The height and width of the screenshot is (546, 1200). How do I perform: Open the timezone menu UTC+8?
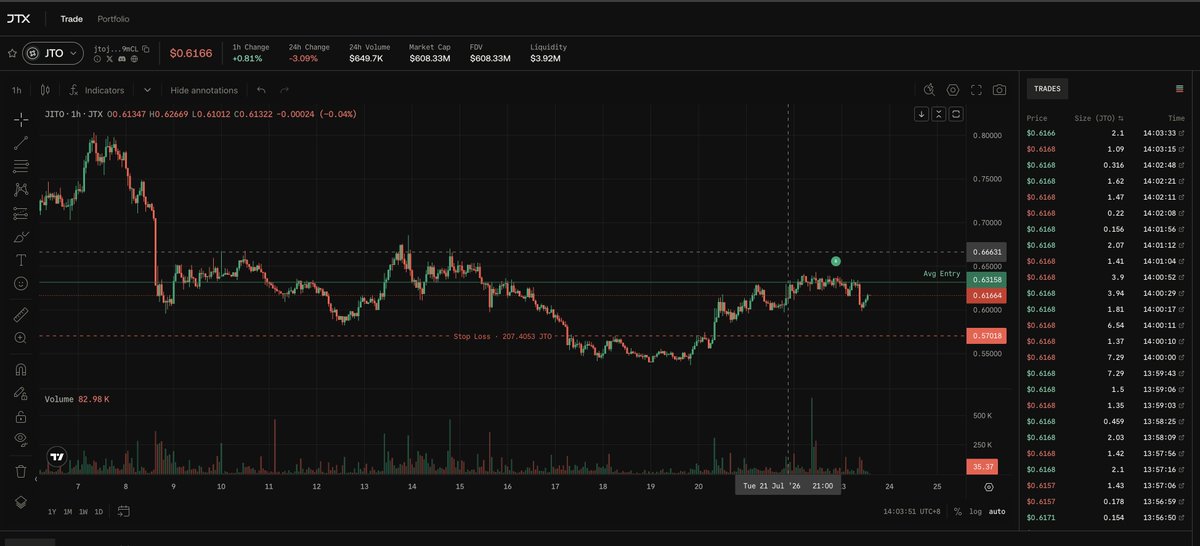(911, 511)
